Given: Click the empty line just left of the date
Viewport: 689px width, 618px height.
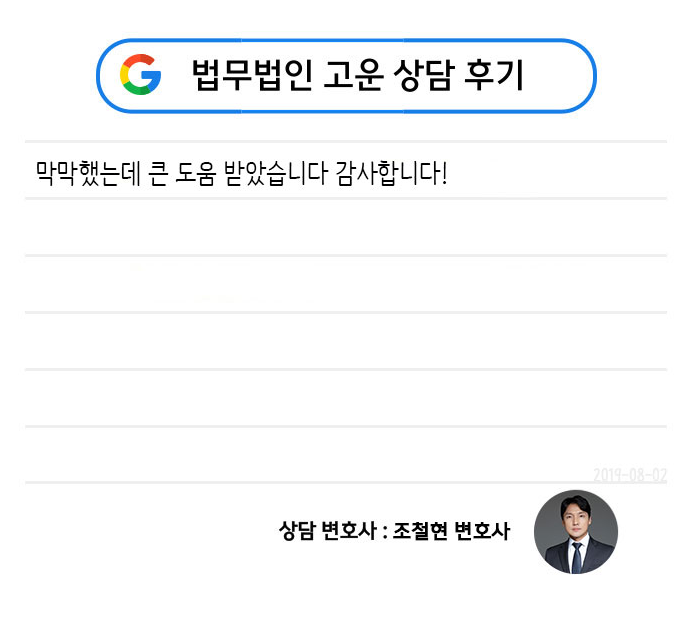Looking at the screenshot, I should 300,457.
